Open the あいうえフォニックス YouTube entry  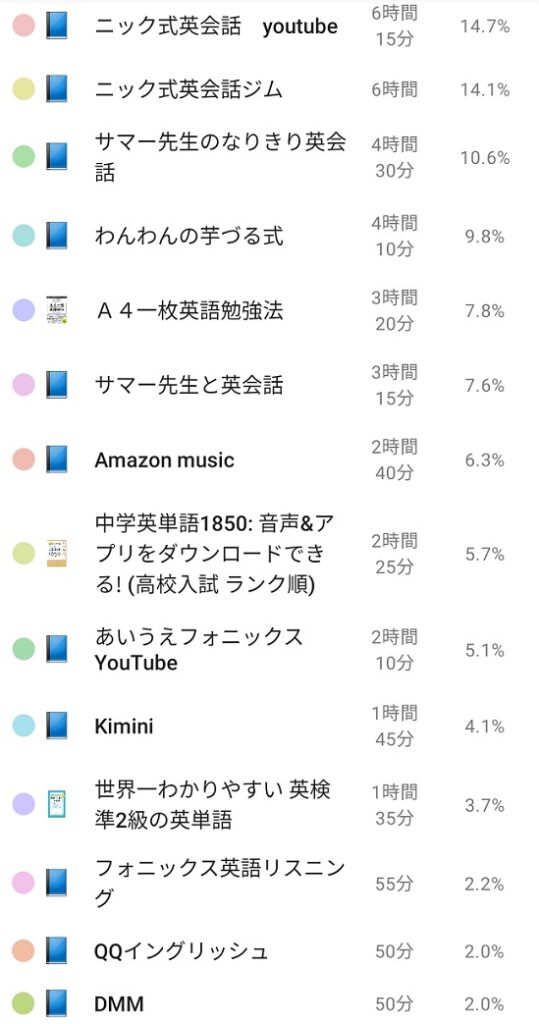coord(269,650)
